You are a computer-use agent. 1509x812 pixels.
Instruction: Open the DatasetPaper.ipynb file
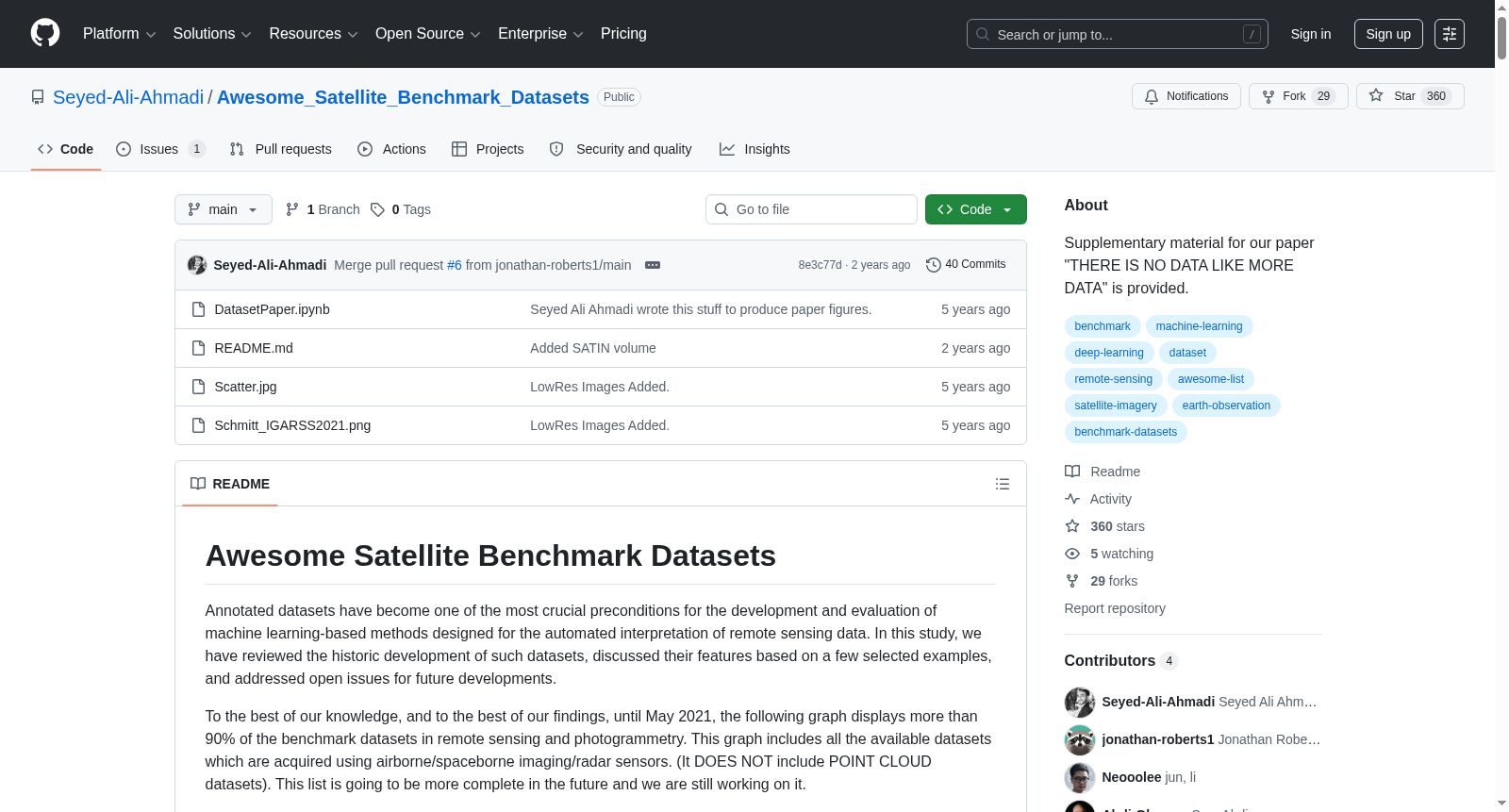click(x=272, y=309)
